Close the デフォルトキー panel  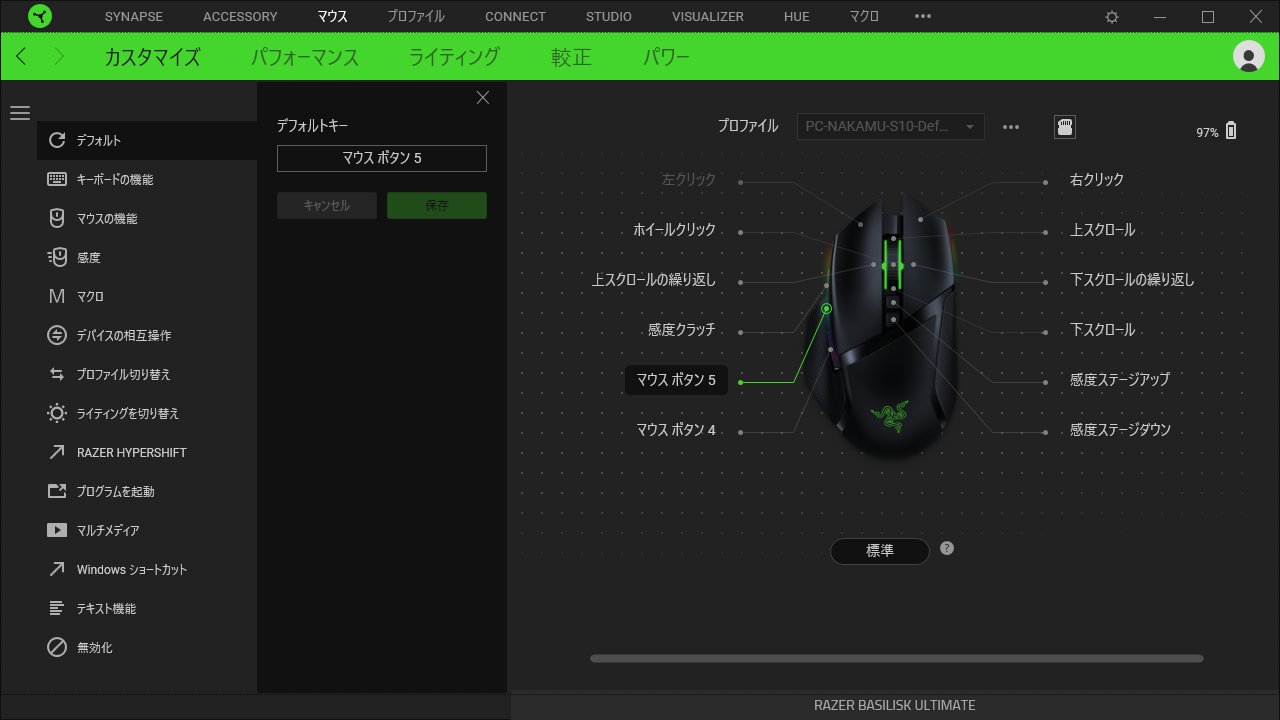[x=483, y=97]
